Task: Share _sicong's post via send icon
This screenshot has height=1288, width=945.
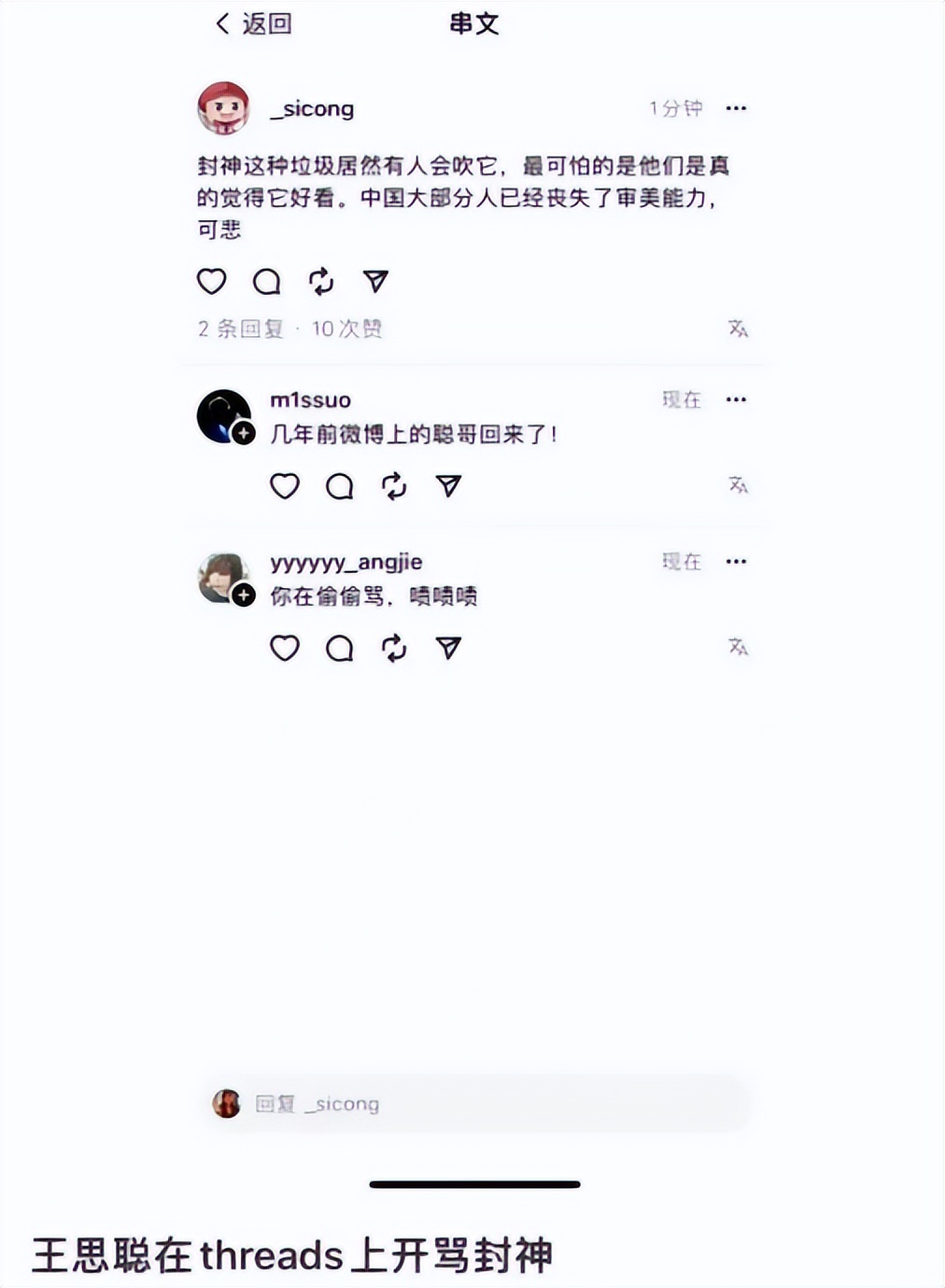Action: click(375, 281)
